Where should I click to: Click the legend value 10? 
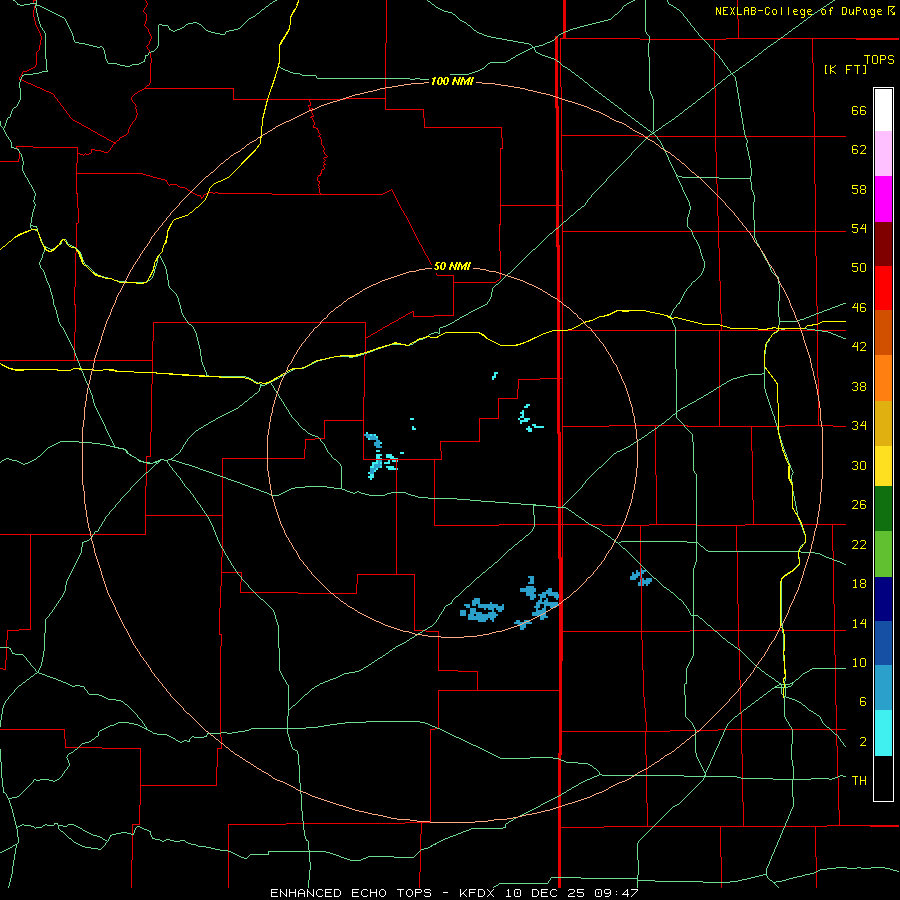[x=859, y=662]
